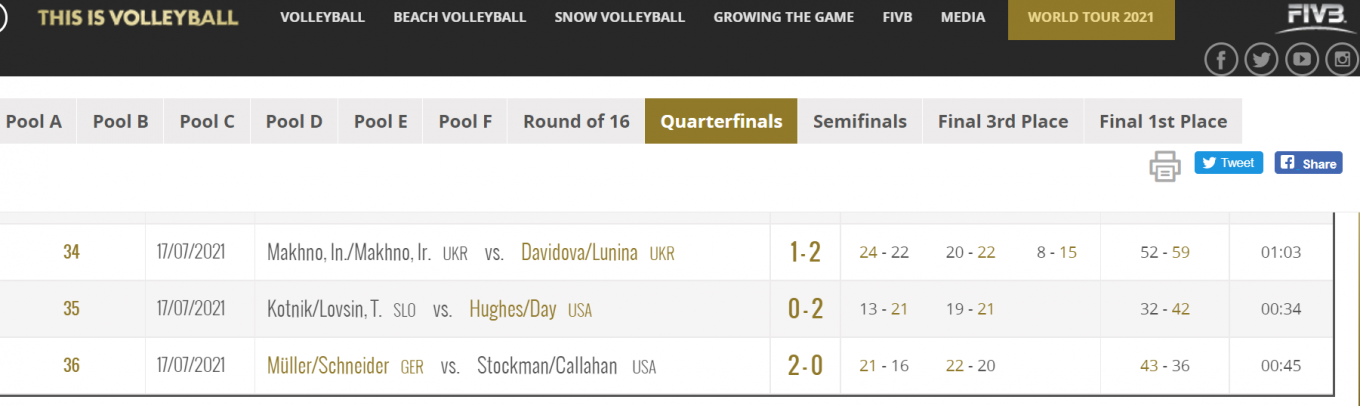Switch to the Semifinals tab
The image size is (1360, 406).
860,121
